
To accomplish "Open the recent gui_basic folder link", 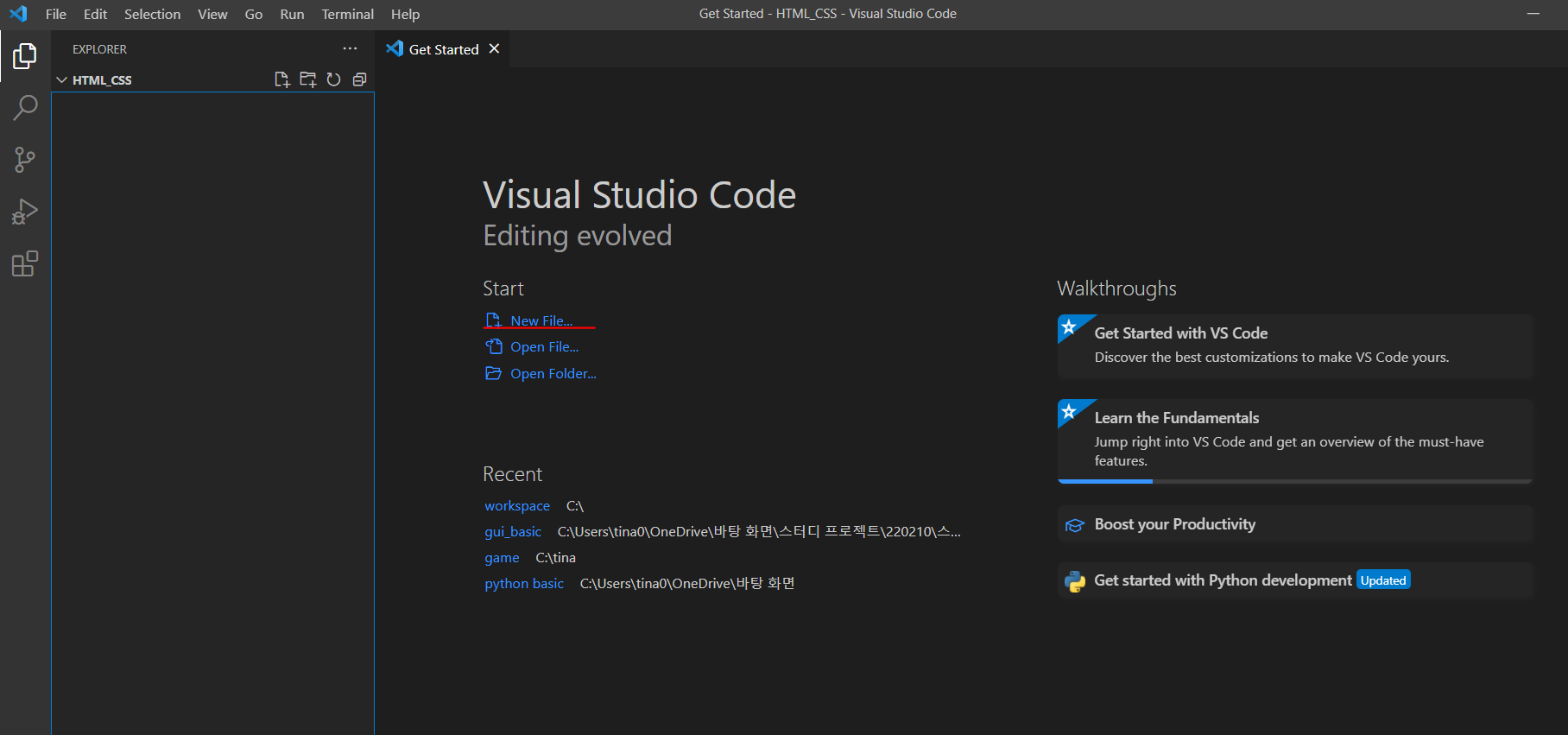I will pyautogui.click(x=513, y=531).
